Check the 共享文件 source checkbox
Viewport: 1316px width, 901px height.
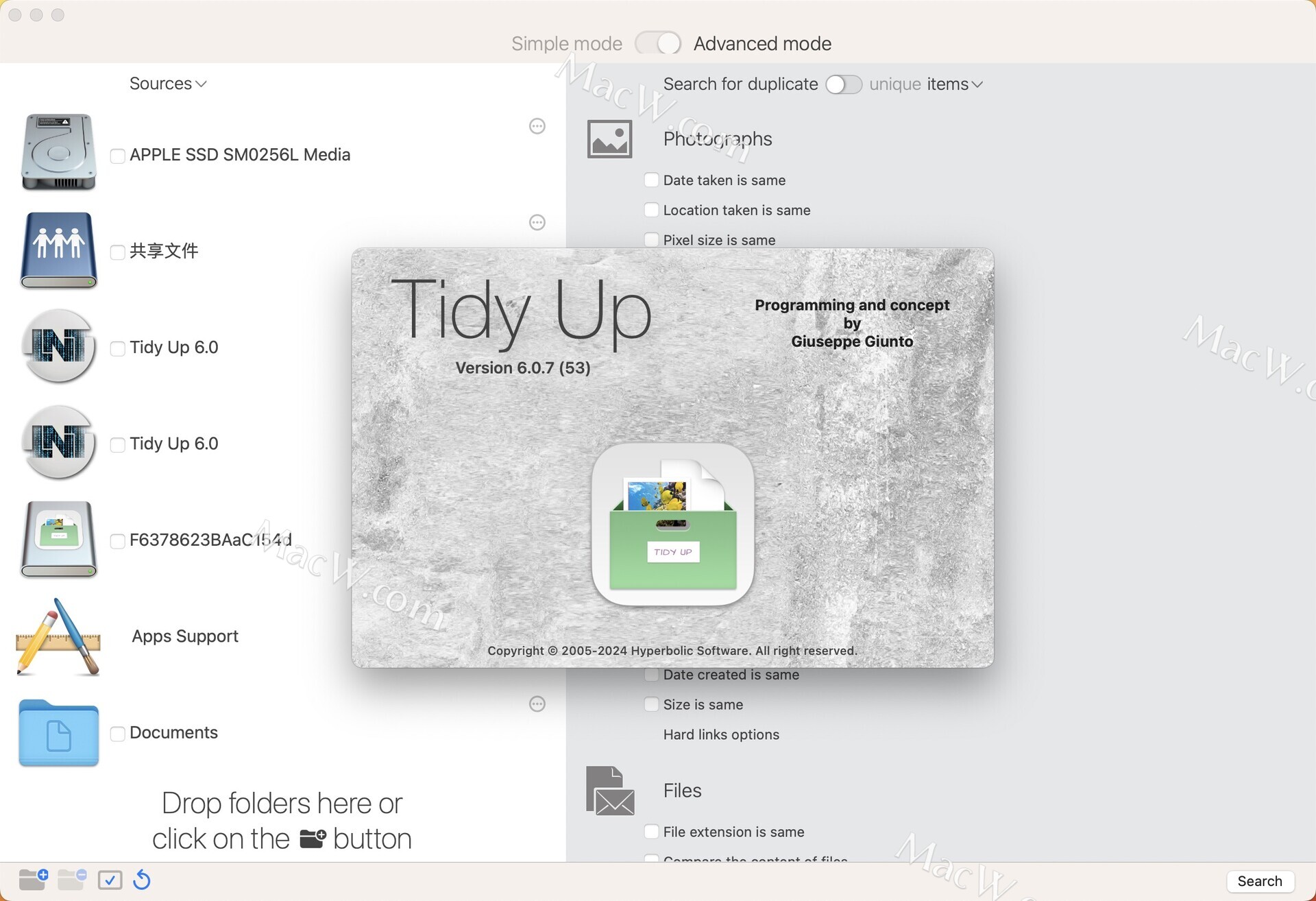[118, 252]
